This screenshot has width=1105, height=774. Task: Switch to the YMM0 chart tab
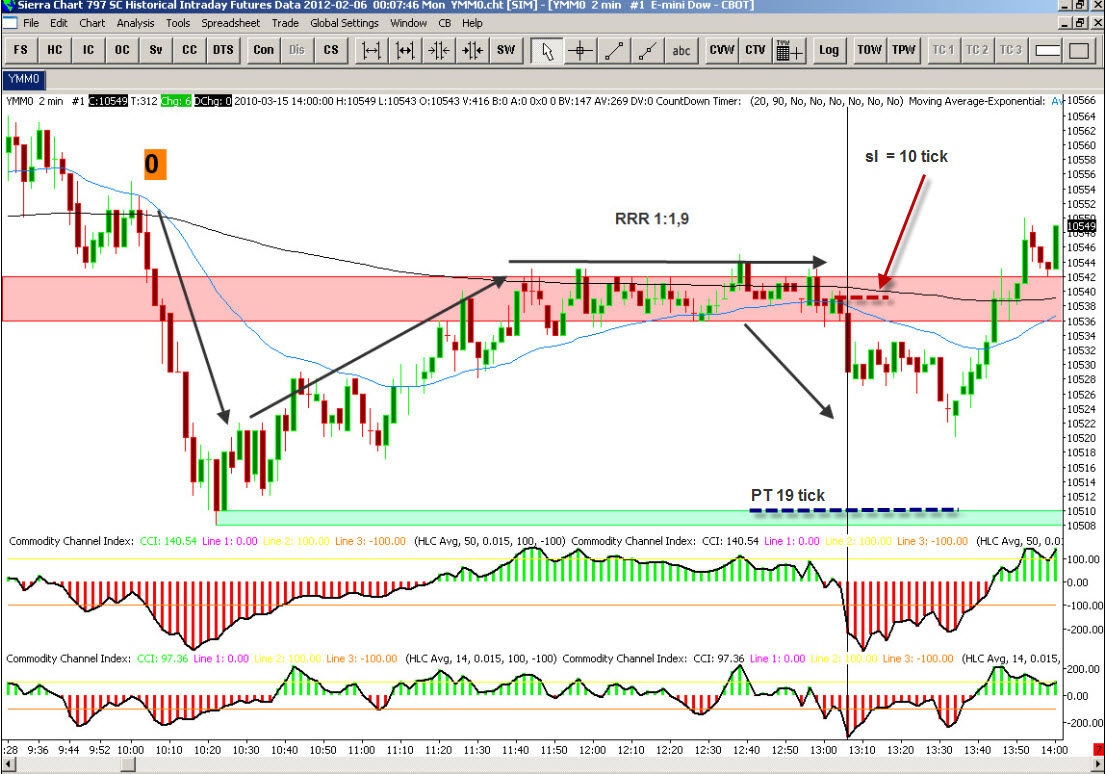click(24, 79)
